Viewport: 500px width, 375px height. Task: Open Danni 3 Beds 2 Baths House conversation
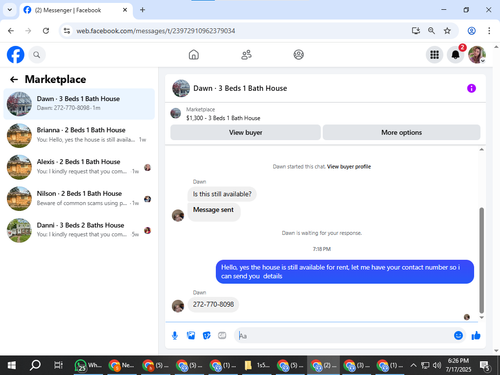click(79, 230)
